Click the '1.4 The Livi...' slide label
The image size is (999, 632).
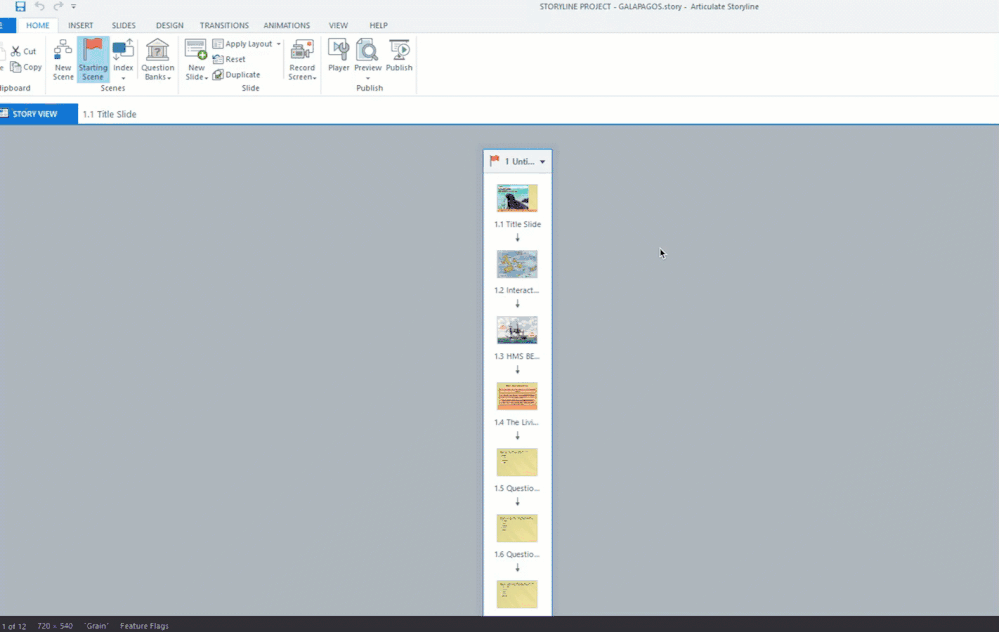pyautogui.click(x=517, y=422)
